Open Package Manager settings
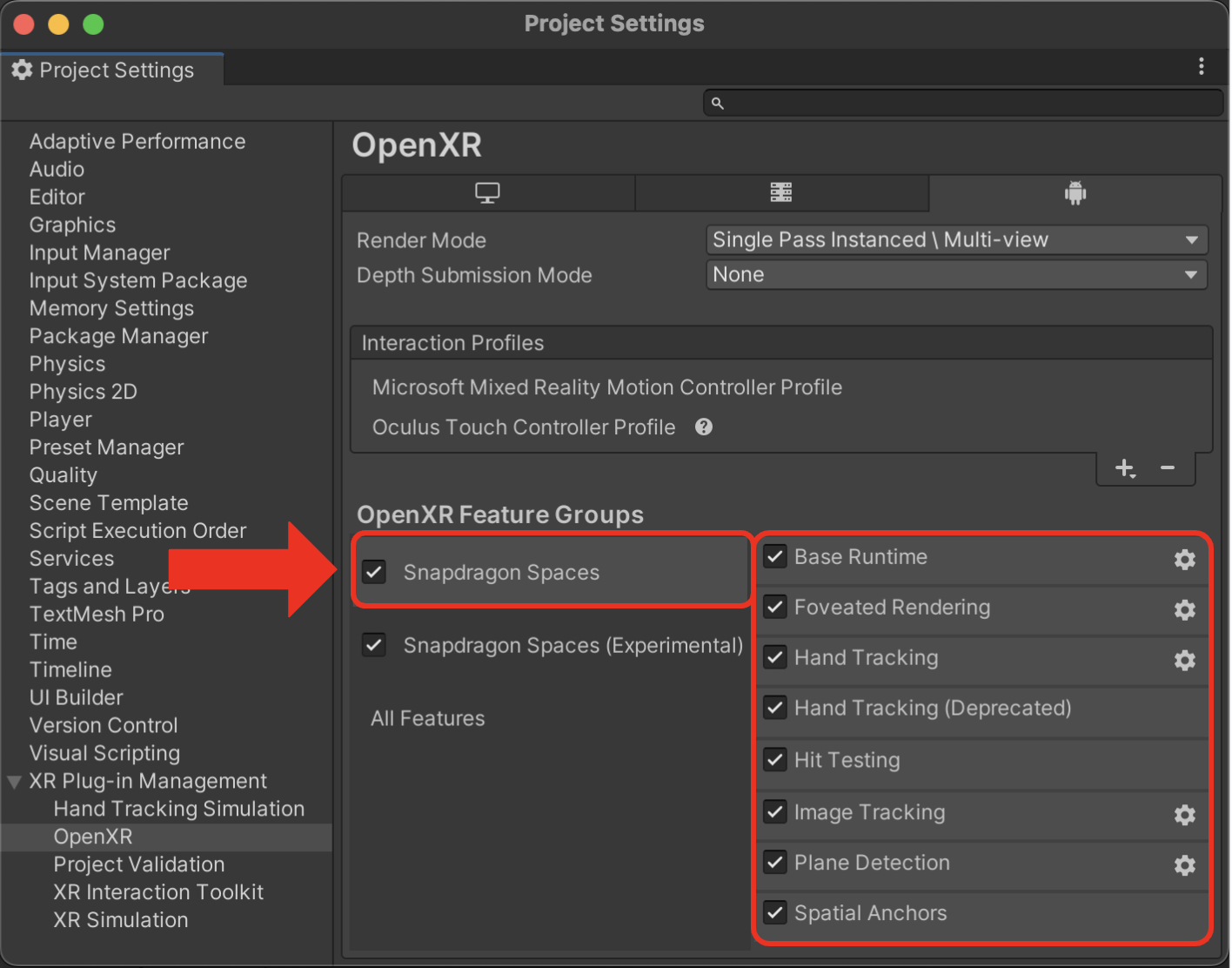The image size is (1232, 968). click(118, 336)
